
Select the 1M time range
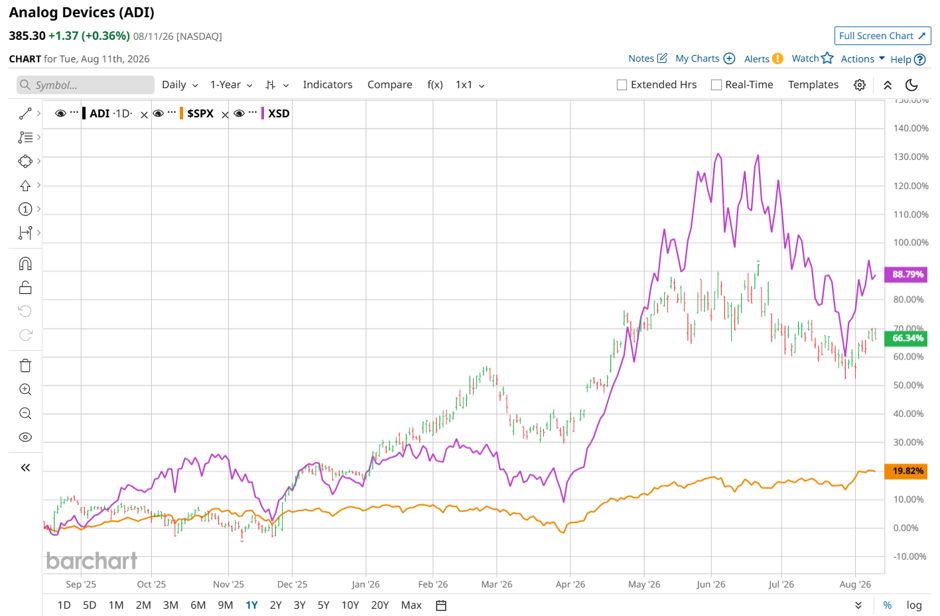(116, 605)
